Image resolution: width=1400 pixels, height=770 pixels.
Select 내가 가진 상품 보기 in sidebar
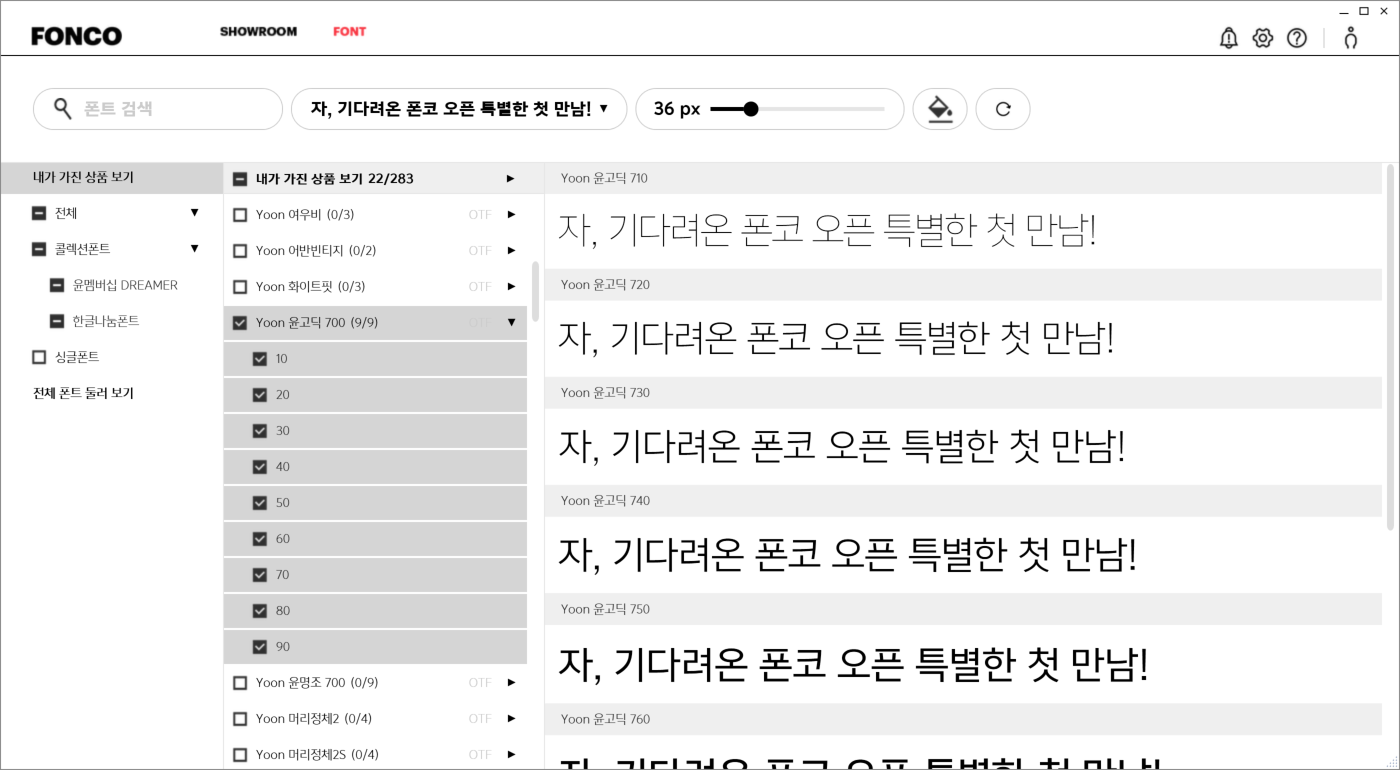click(112, 177)
